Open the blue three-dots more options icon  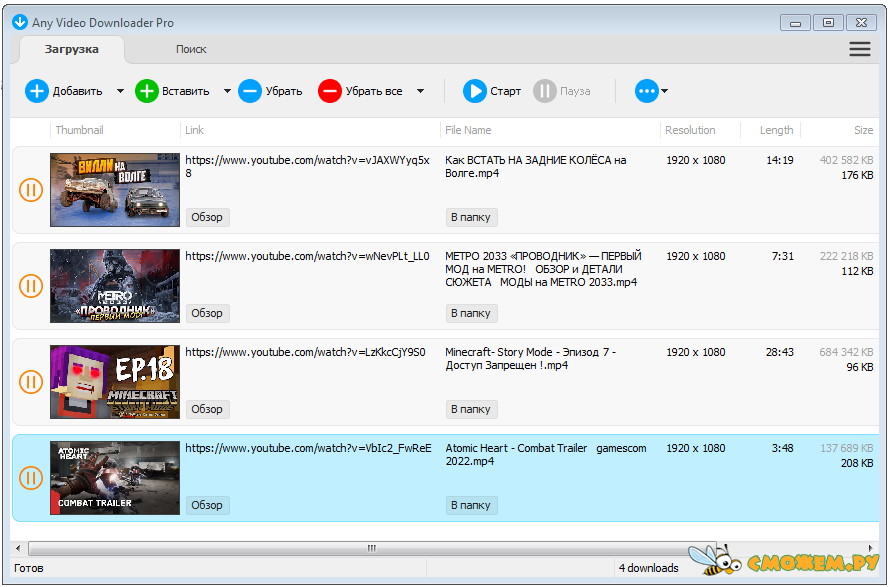[x=646, y=91]
